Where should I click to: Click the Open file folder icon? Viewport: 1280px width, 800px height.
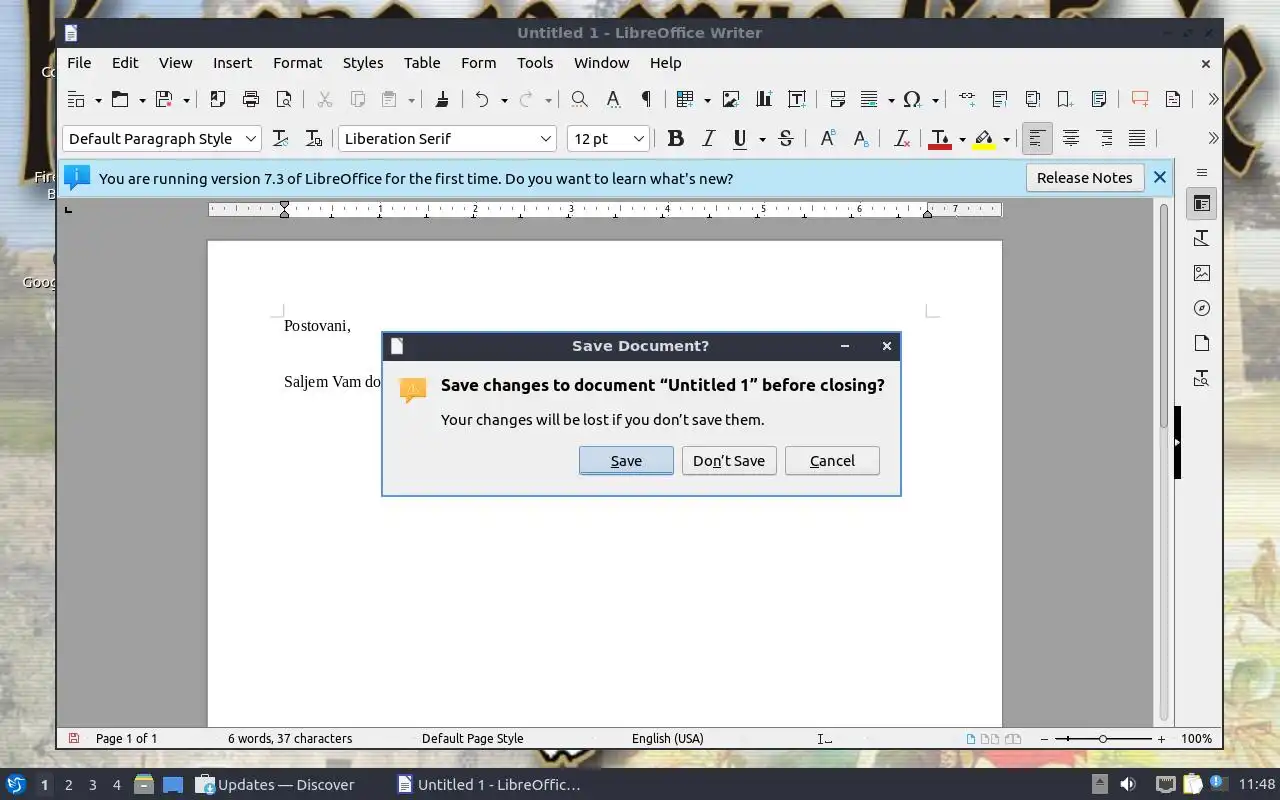click(120, 99)
